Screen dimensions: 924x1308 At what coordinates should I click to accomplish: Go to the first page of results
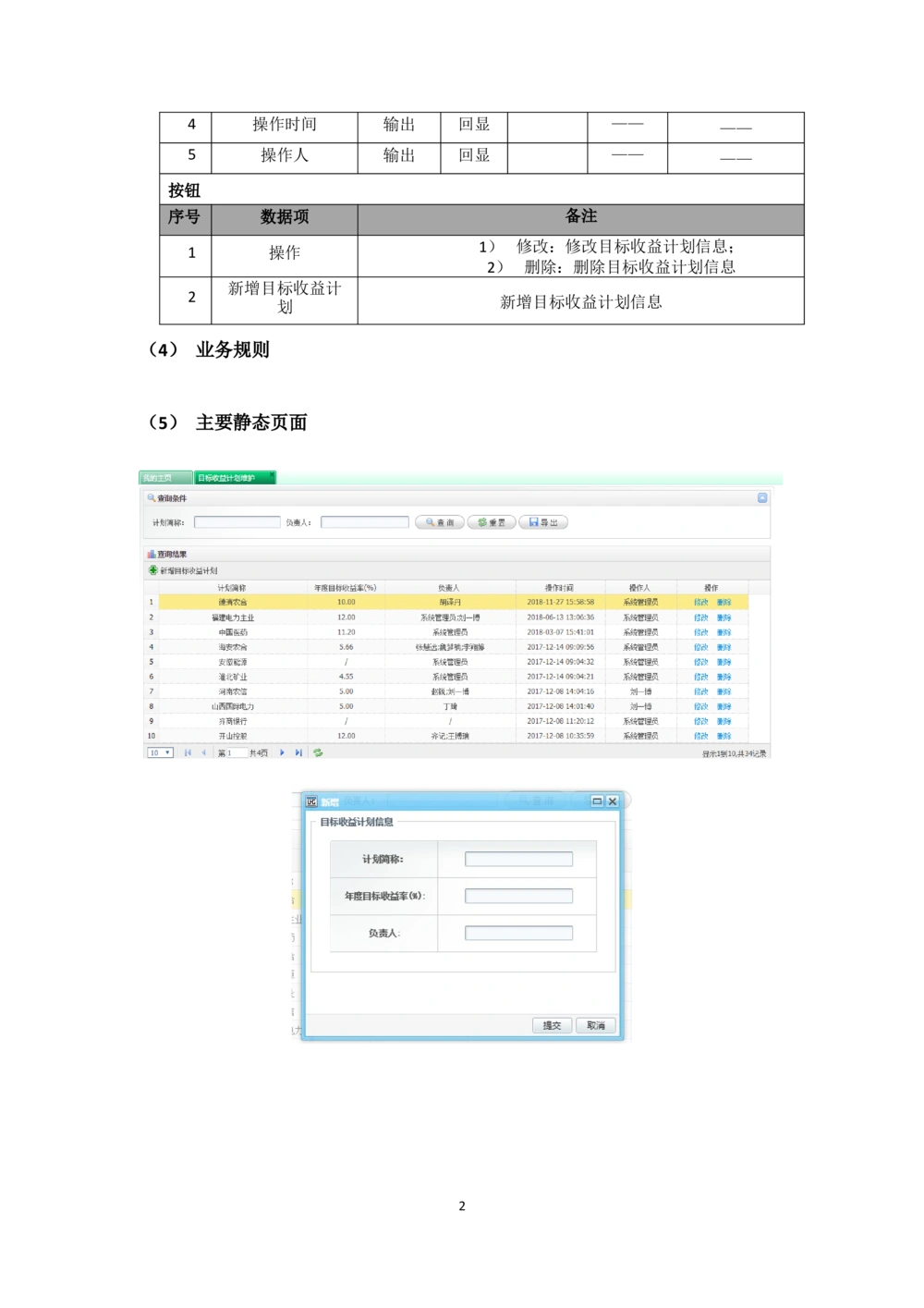coord(188,752)
